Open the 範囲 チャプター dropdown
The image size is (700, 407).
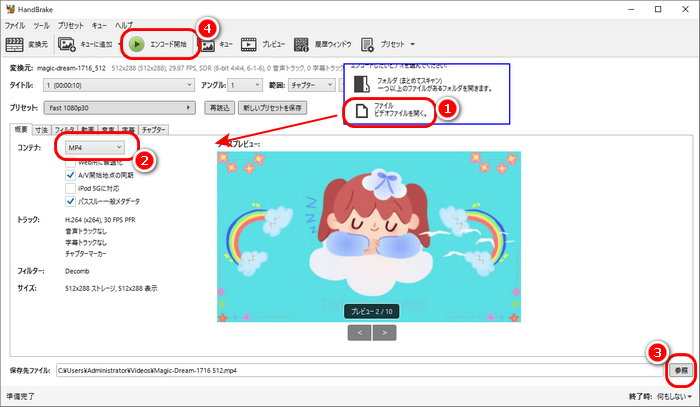click(x=312, y=85)
